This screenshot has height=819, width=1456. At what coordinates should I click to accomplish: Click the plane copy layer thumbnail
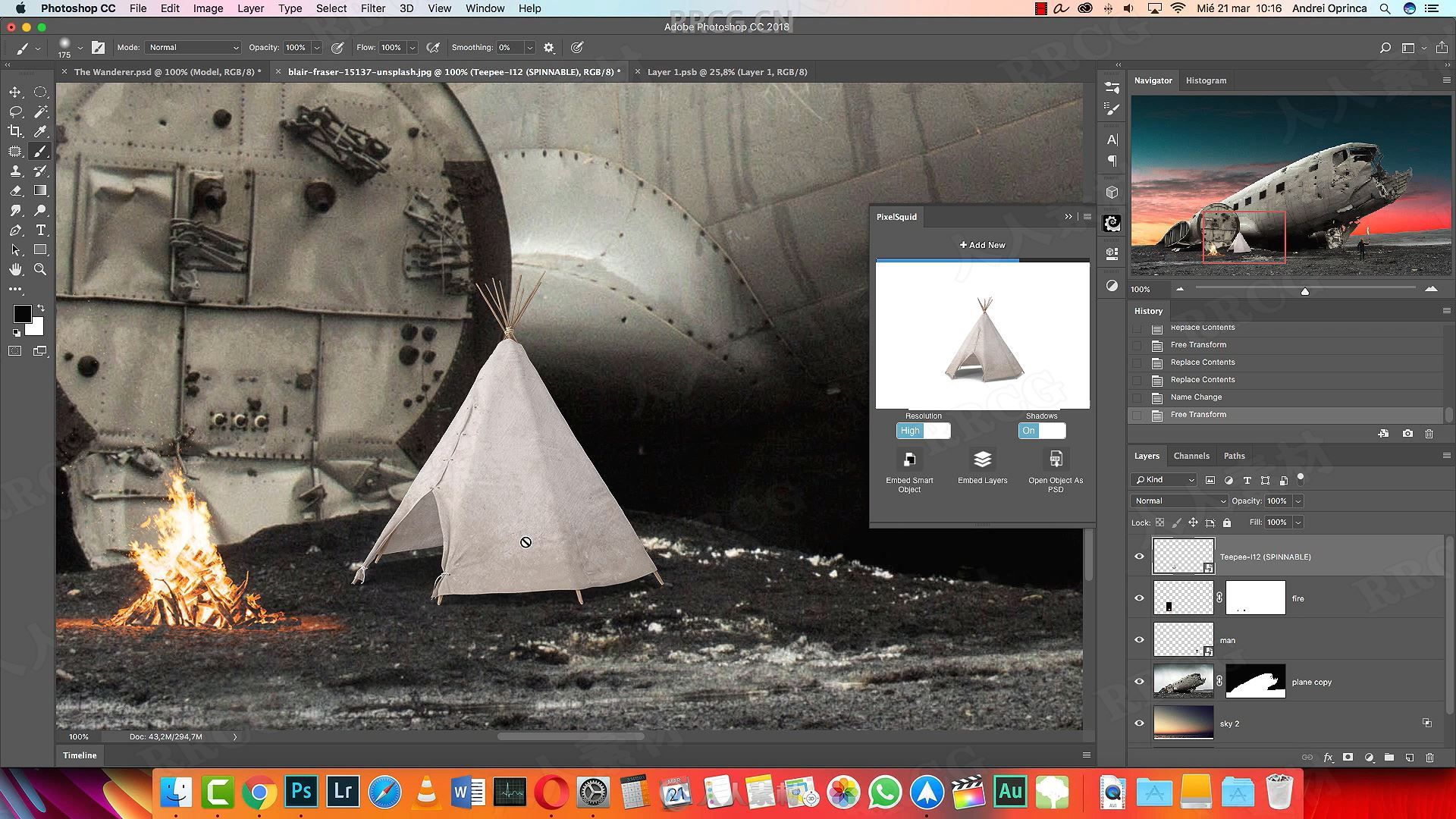[1183, 682]
